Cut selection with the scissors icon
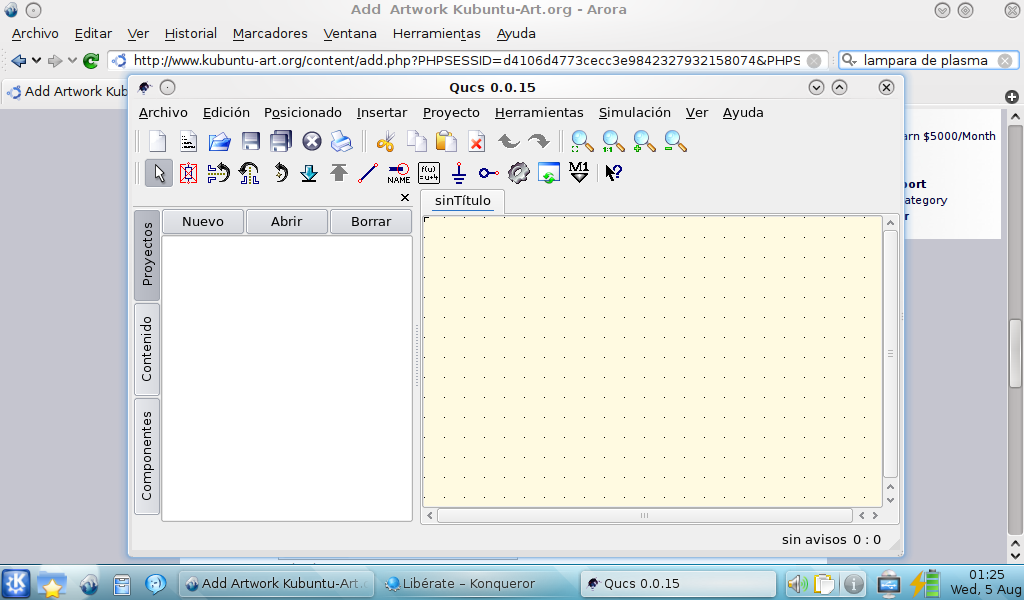This screenshot has width=1024, height=600. click(385, 141)
